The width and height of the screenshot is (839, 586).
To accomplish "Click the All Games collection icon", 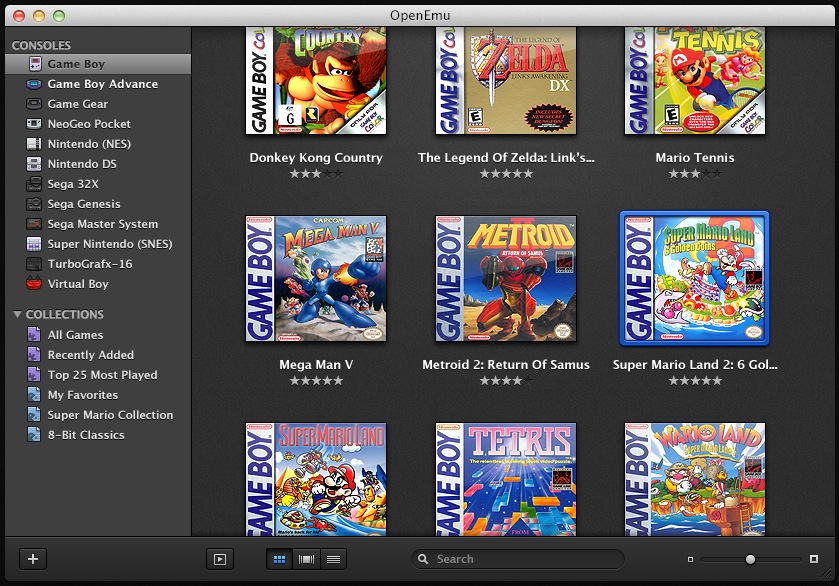I will tap(34, 334).
